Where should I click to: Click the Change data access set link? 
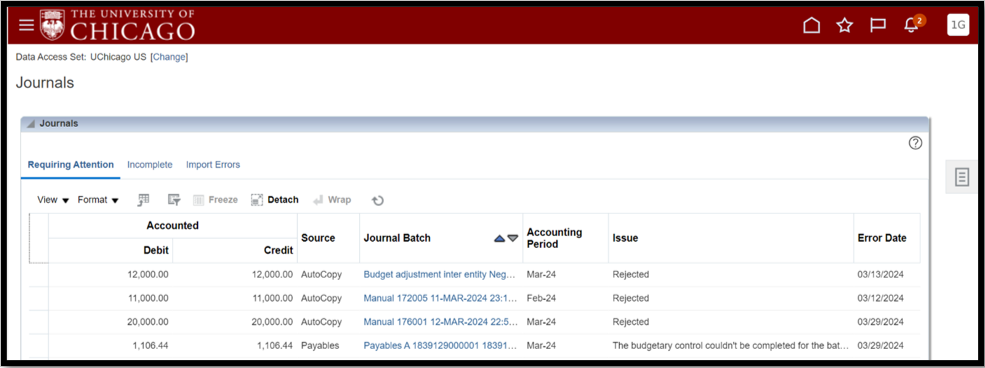[170, 57]
